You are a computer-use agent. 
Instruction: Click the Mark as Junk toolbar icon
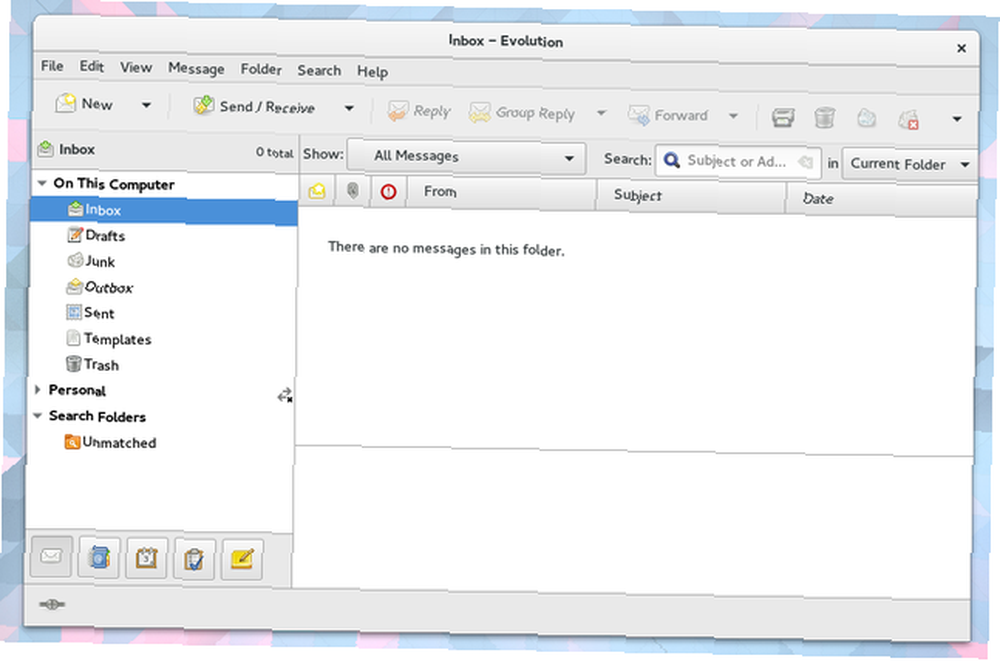(866, 118)
